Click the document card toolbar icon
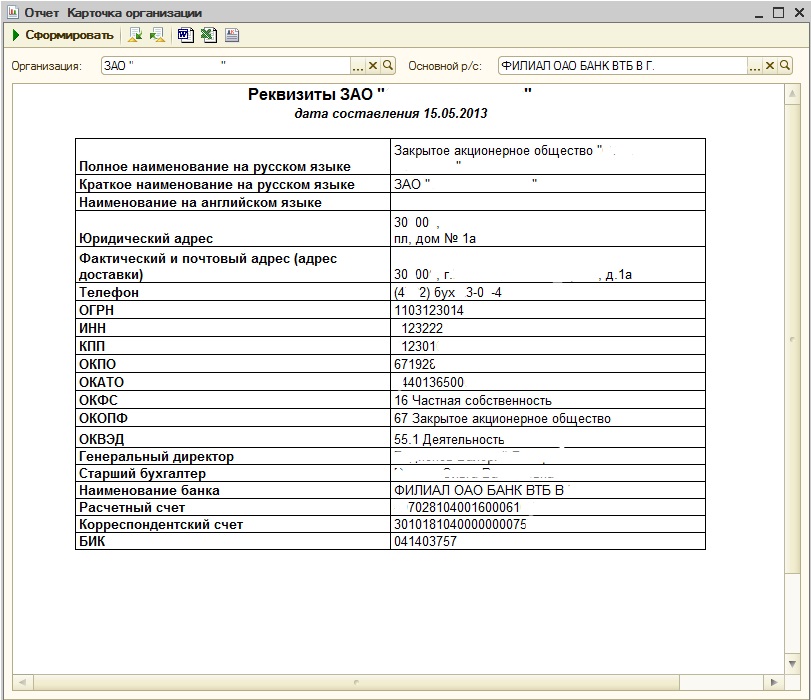811x700 pixels. click(232, 35)
